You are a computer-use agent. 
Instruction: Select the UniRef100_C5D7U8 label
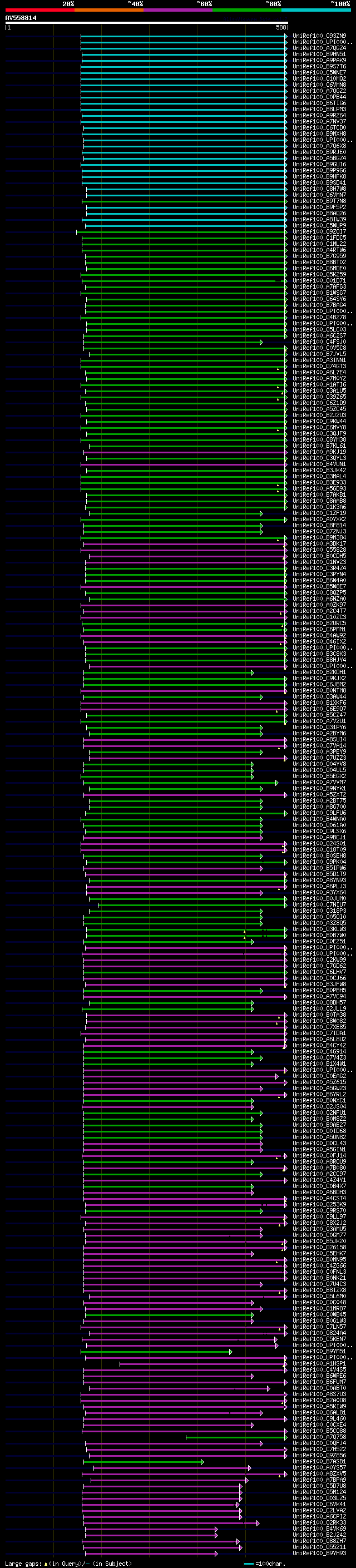tap(319, 1486)
